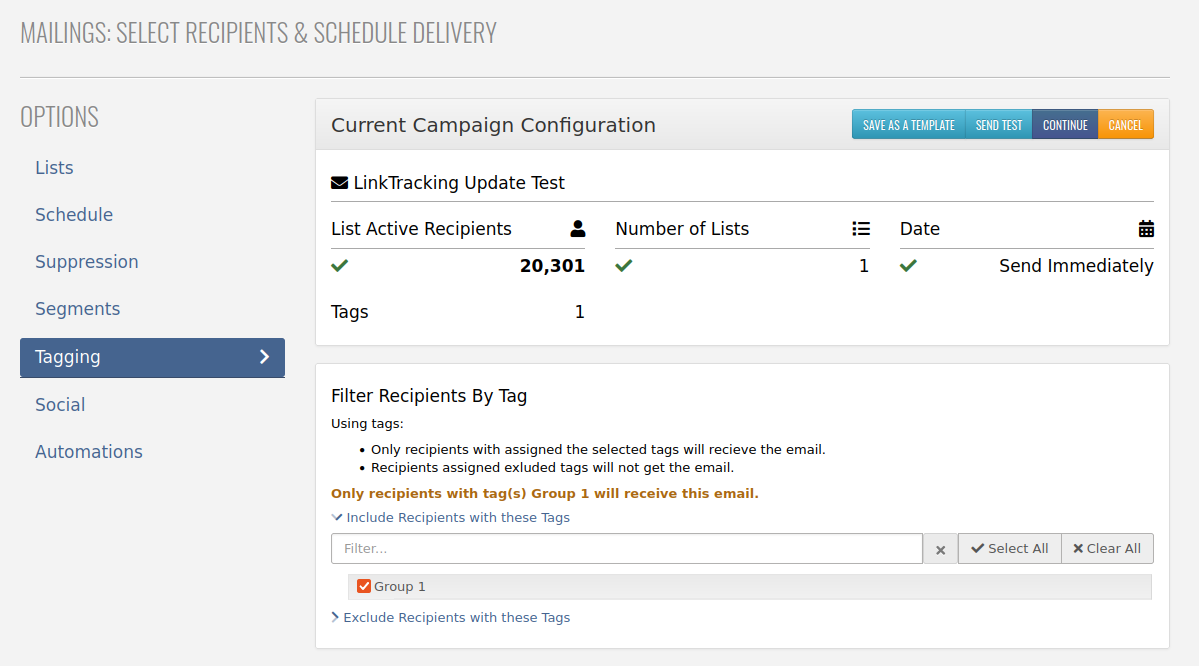Select the Segments sidebar item

(77, 309)
